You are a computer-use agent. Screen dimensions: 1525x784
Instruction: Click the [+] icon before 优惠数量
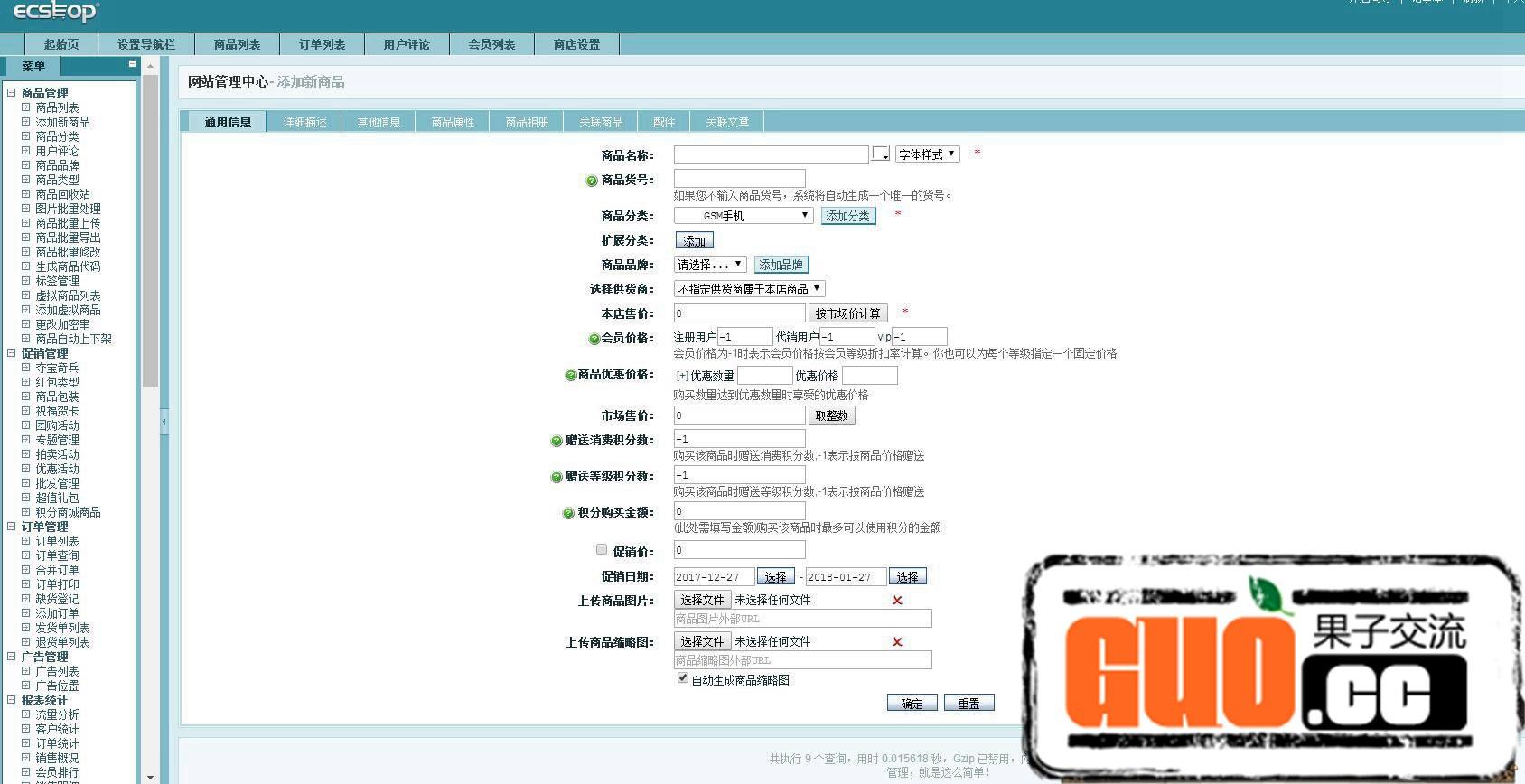point(681,376)
